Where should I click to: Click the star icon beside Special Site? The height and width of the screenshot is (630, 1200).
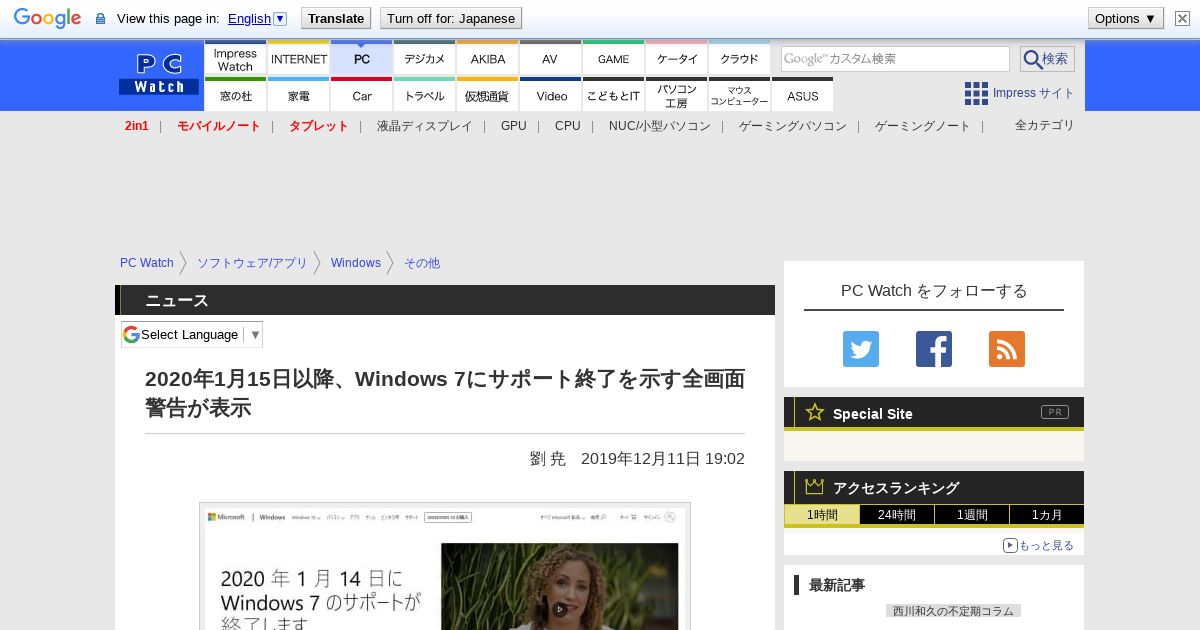(x=815, y=412)
